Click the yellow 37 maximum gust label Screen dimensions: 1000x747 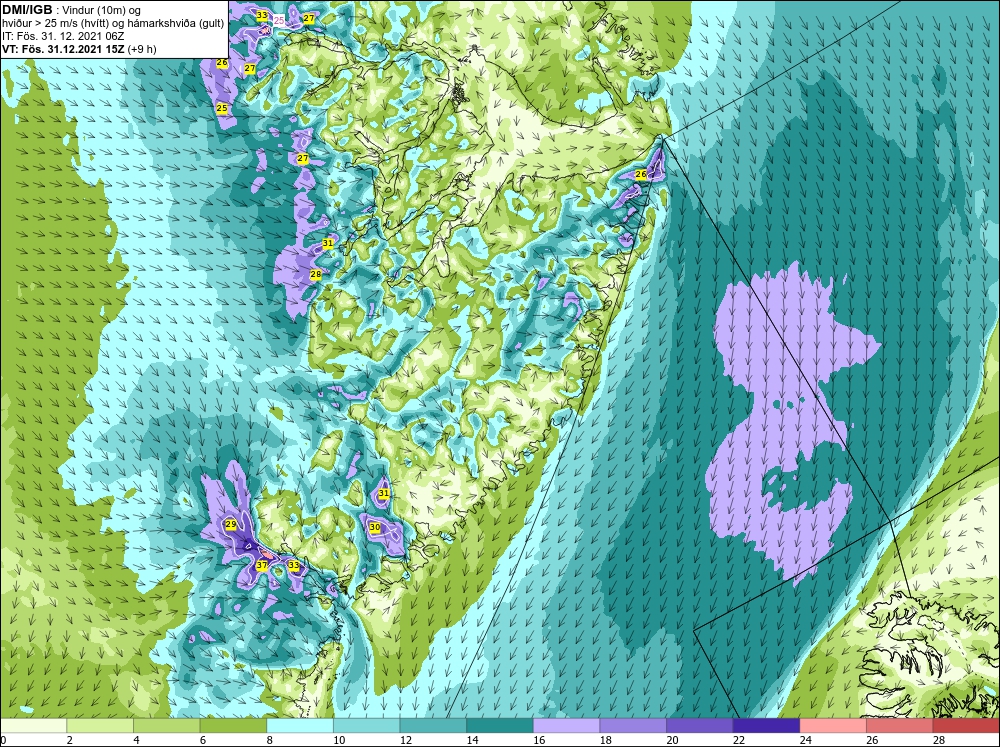(x=261, y=565)
